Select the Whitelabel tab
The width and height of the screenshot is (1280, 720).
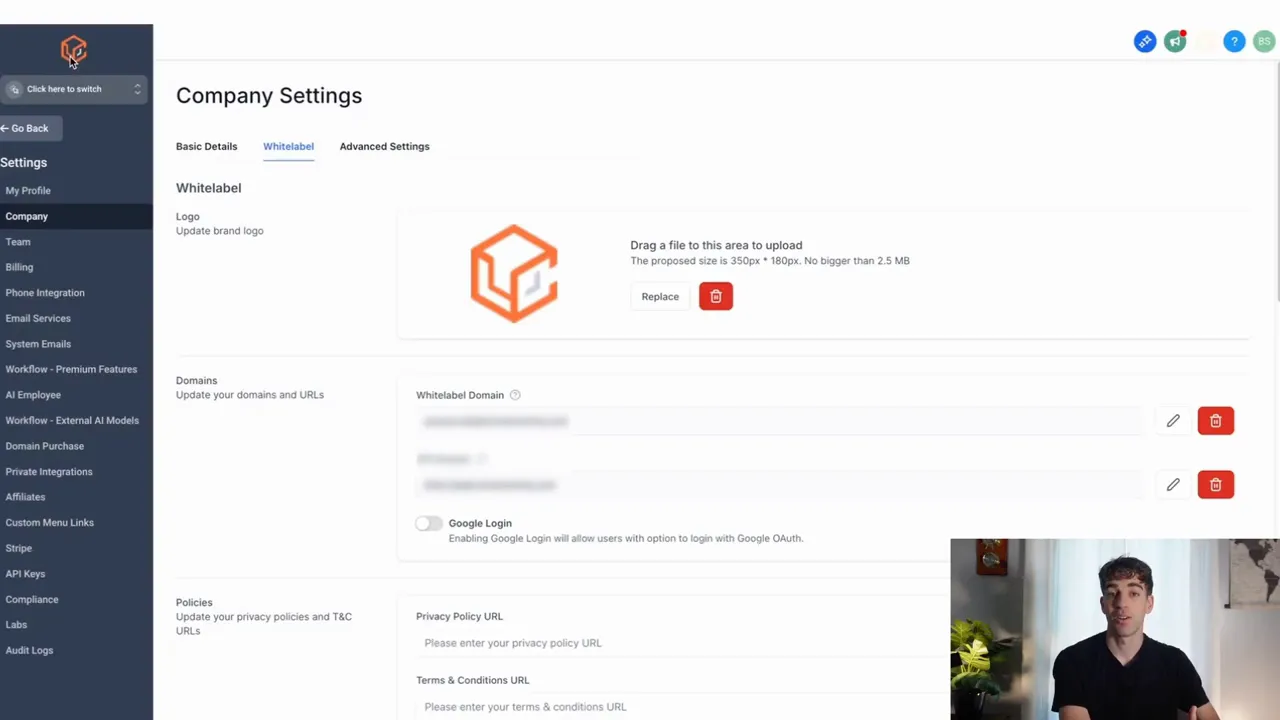(288, 146)
